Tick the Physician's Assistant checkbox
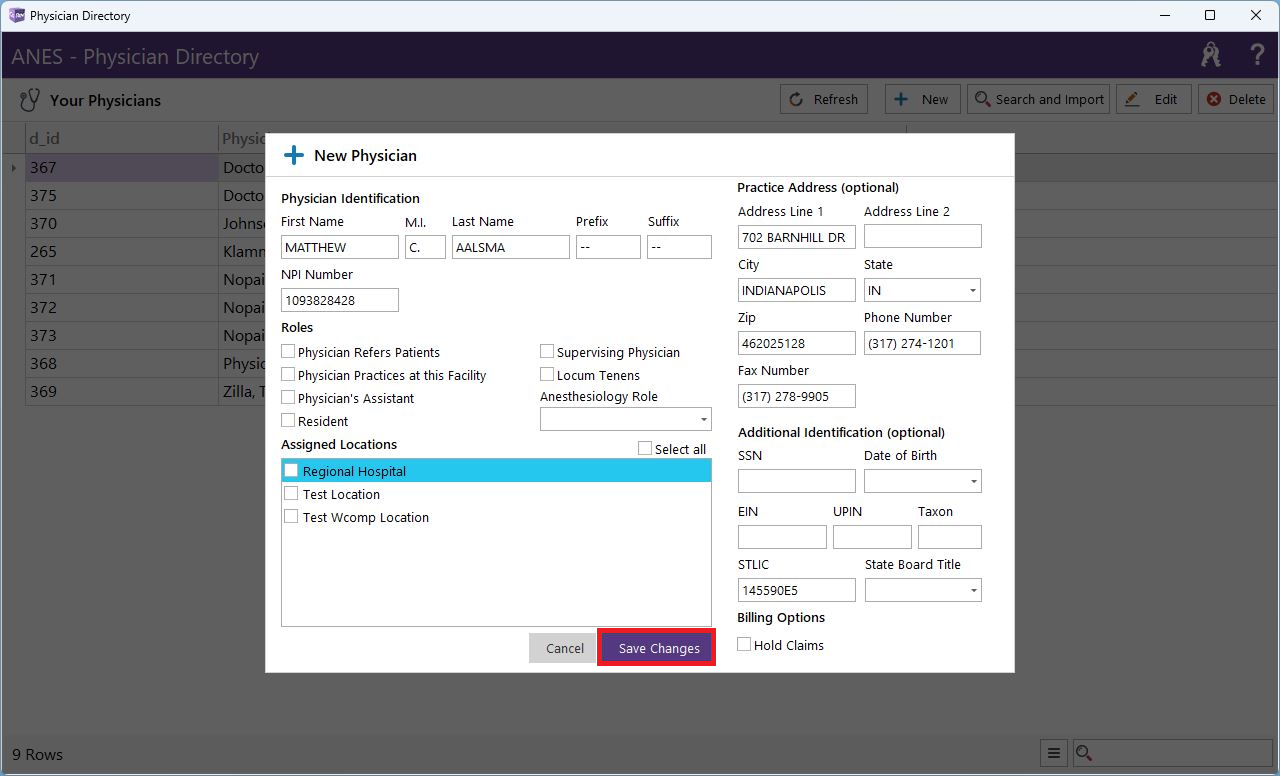 tap(288, 397)
